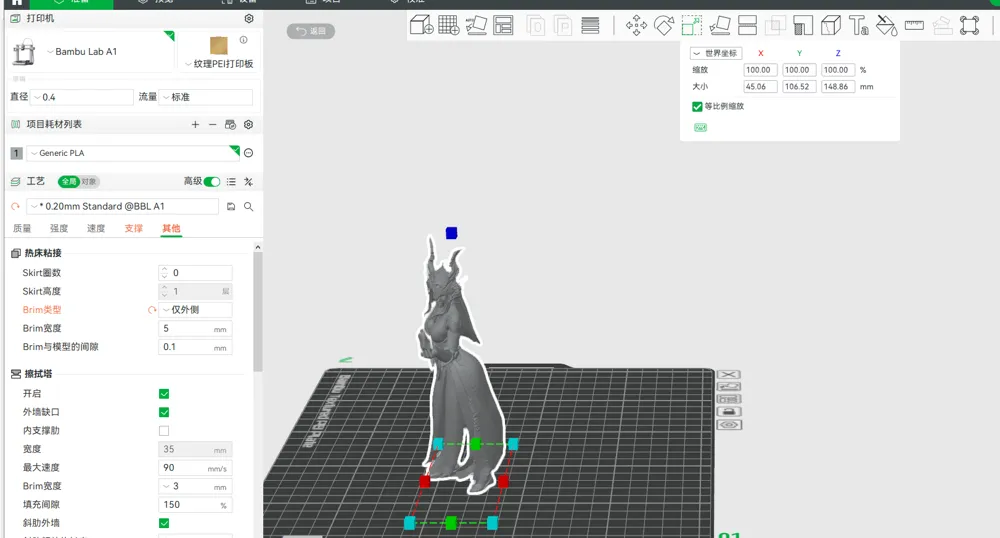Click the Arrange all objects icon

[503, 25]
